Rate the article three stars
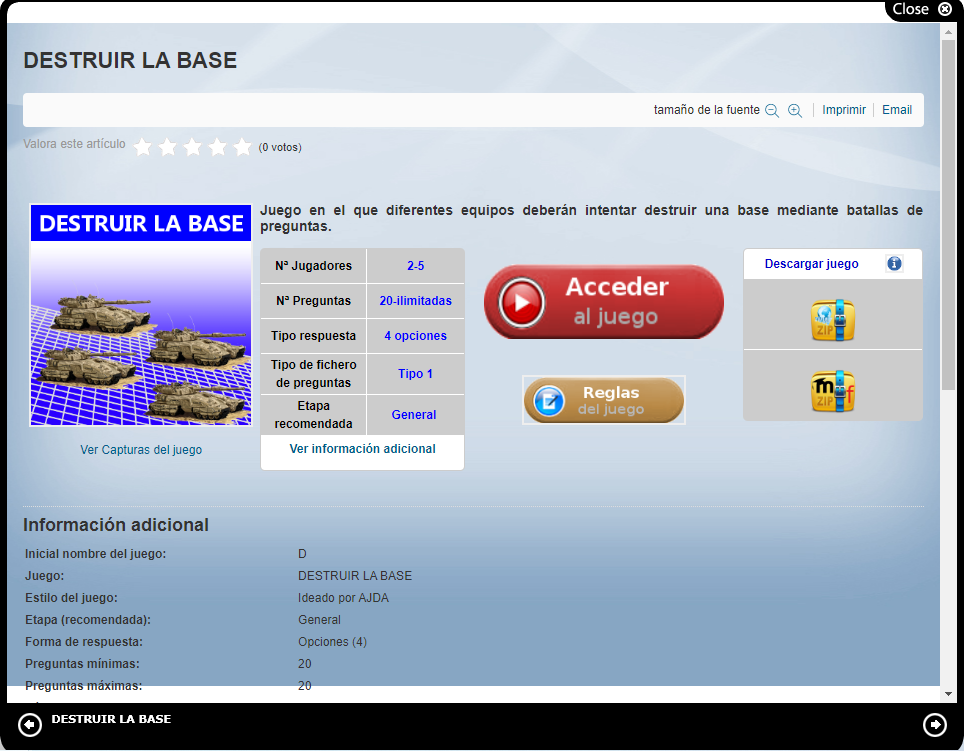964x751 pixels. click(x=193, y=147)
